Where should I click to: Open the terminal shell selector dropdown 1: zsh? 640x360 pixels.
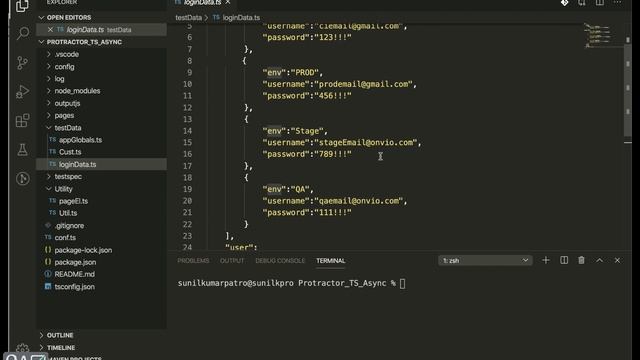tap(485, 260)
